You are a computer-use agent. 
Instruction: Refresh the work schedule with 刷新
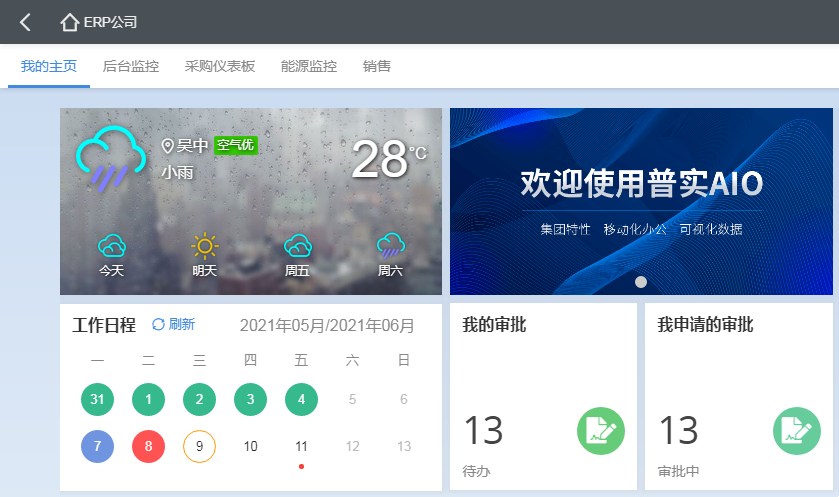coord(174,324)
